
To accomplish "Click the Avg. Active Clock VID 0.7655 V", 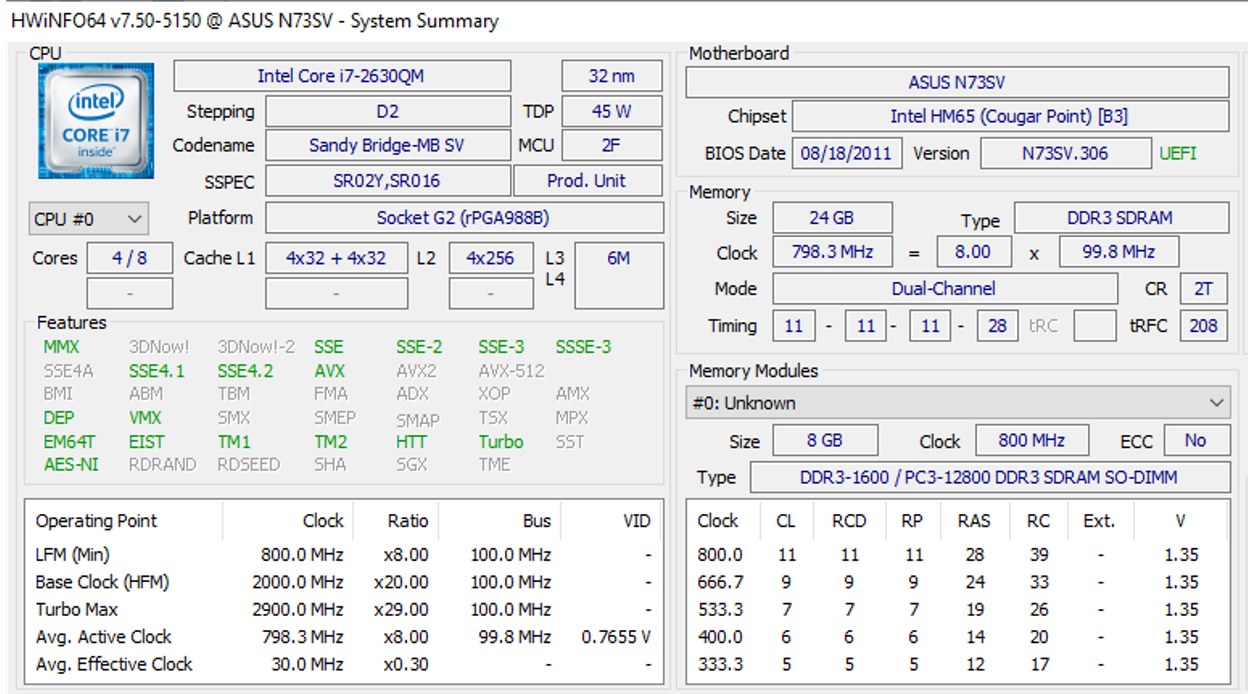I will point(616,637).
